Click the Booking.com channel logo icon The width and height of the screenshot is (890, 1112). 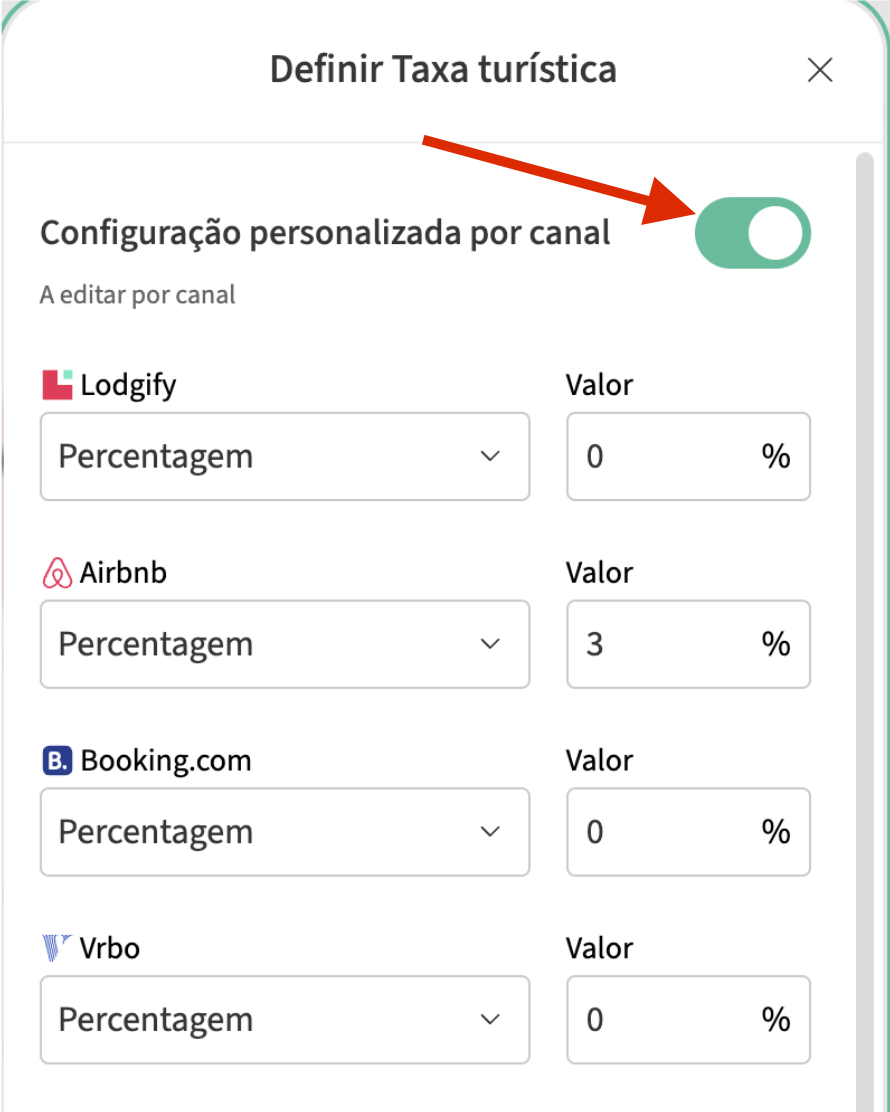[x=58, y=761]
